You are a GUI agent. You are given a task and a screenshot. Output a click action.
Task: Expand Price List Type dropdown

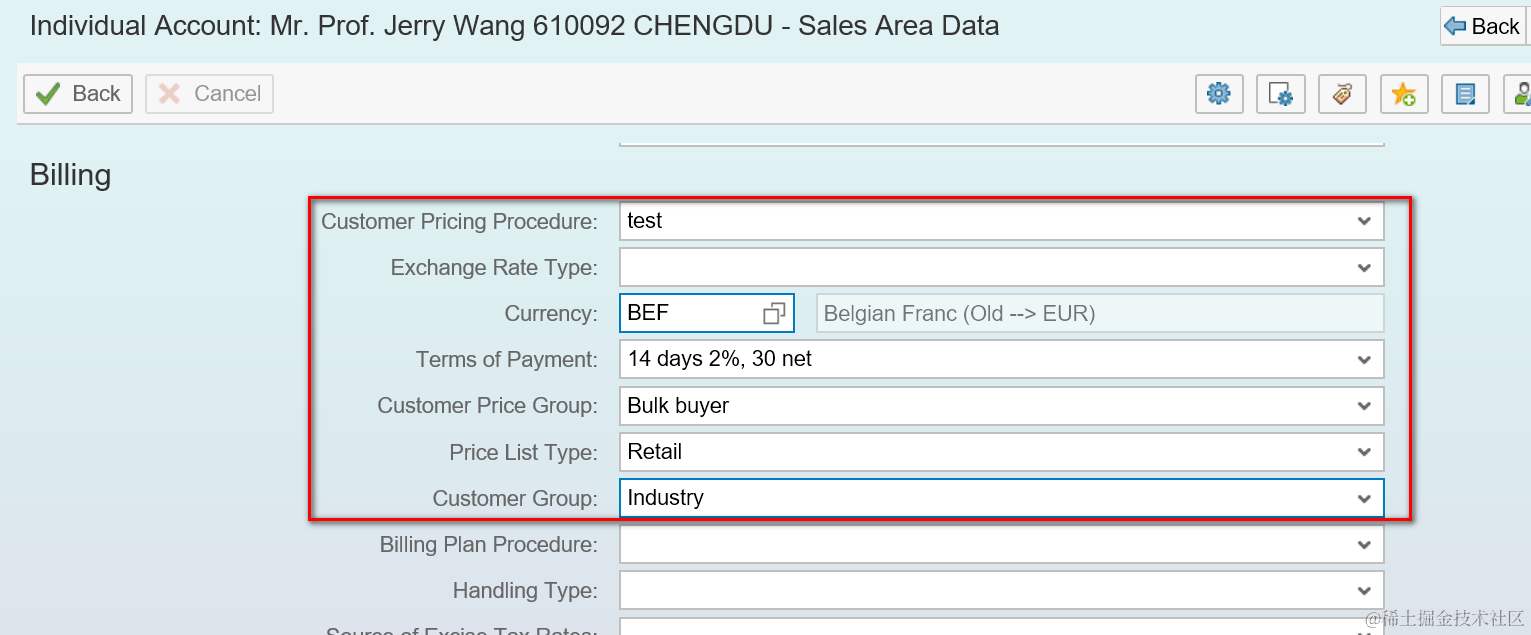(1364, 452)
